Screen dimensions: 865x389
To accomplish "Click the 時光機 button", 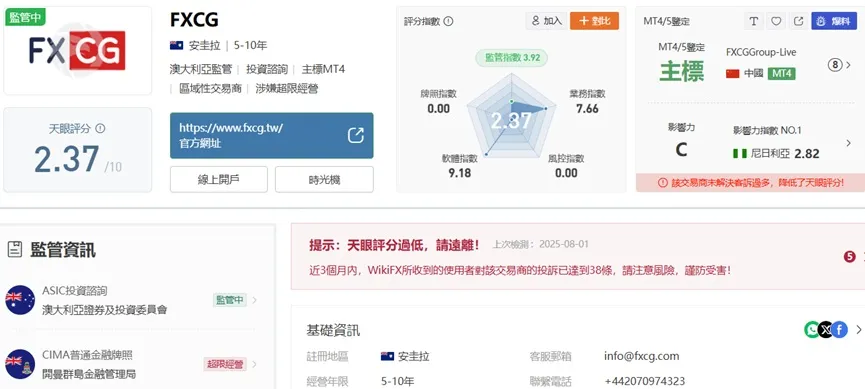I will [x=324, y=179].
